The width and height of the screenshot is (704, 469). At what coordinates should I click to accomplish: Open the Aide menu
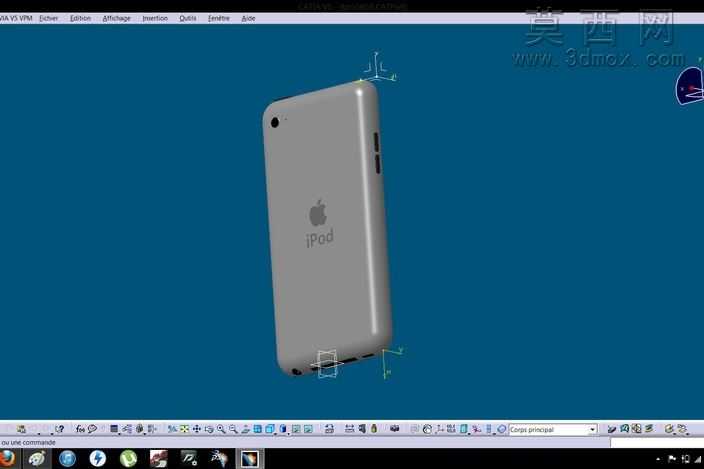pos(248,18)
